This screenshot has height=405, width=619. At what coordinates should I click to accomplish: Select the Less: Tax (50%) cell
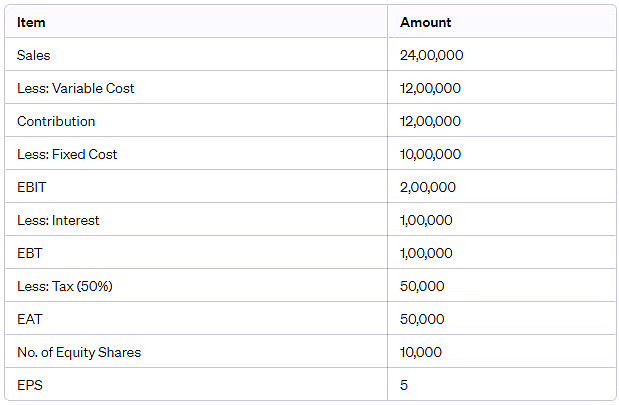[x=65, y=286]
